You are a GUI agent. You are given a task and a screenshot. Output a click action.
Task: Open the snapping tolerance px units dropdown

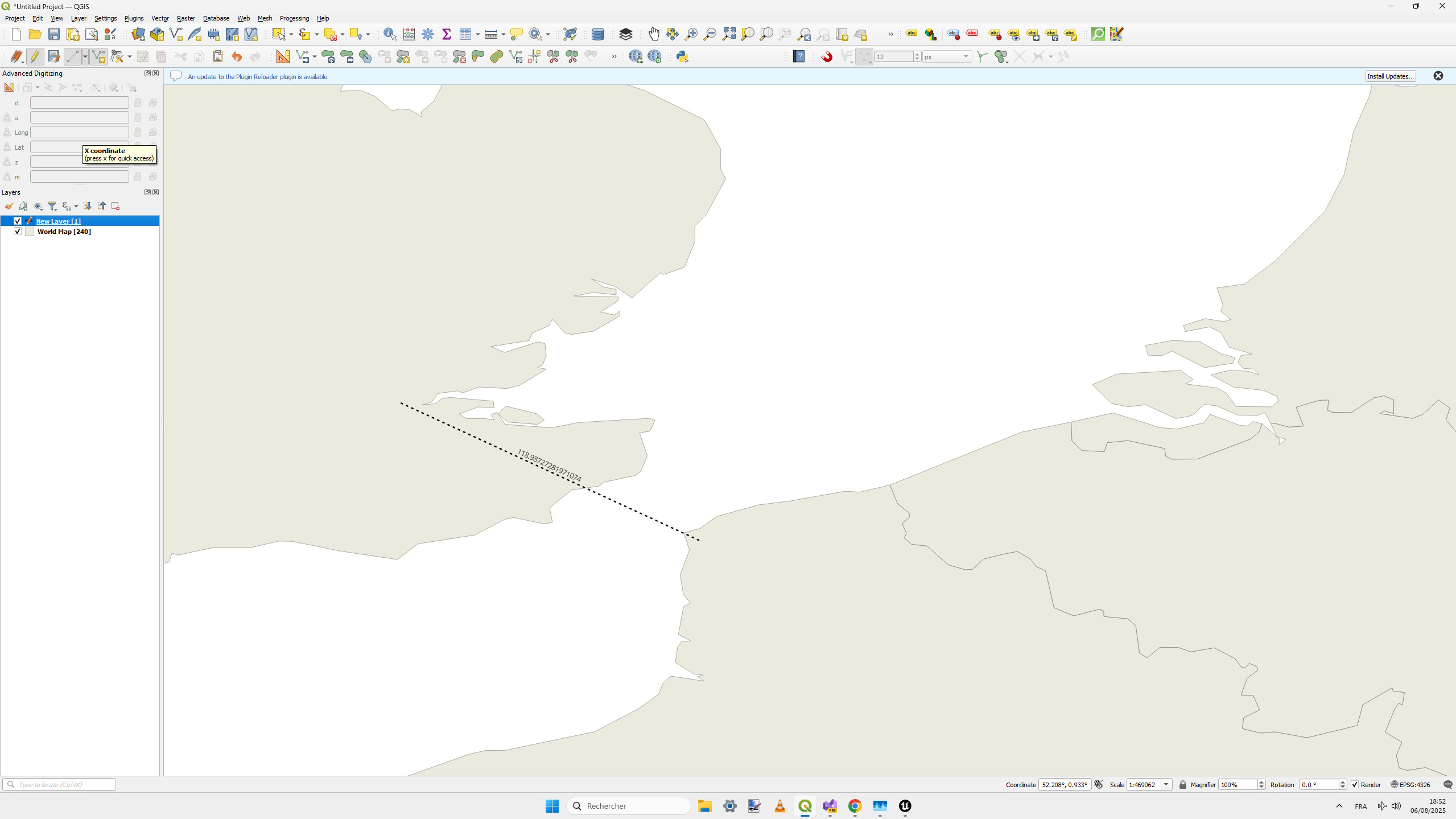(x=947, y=56)
